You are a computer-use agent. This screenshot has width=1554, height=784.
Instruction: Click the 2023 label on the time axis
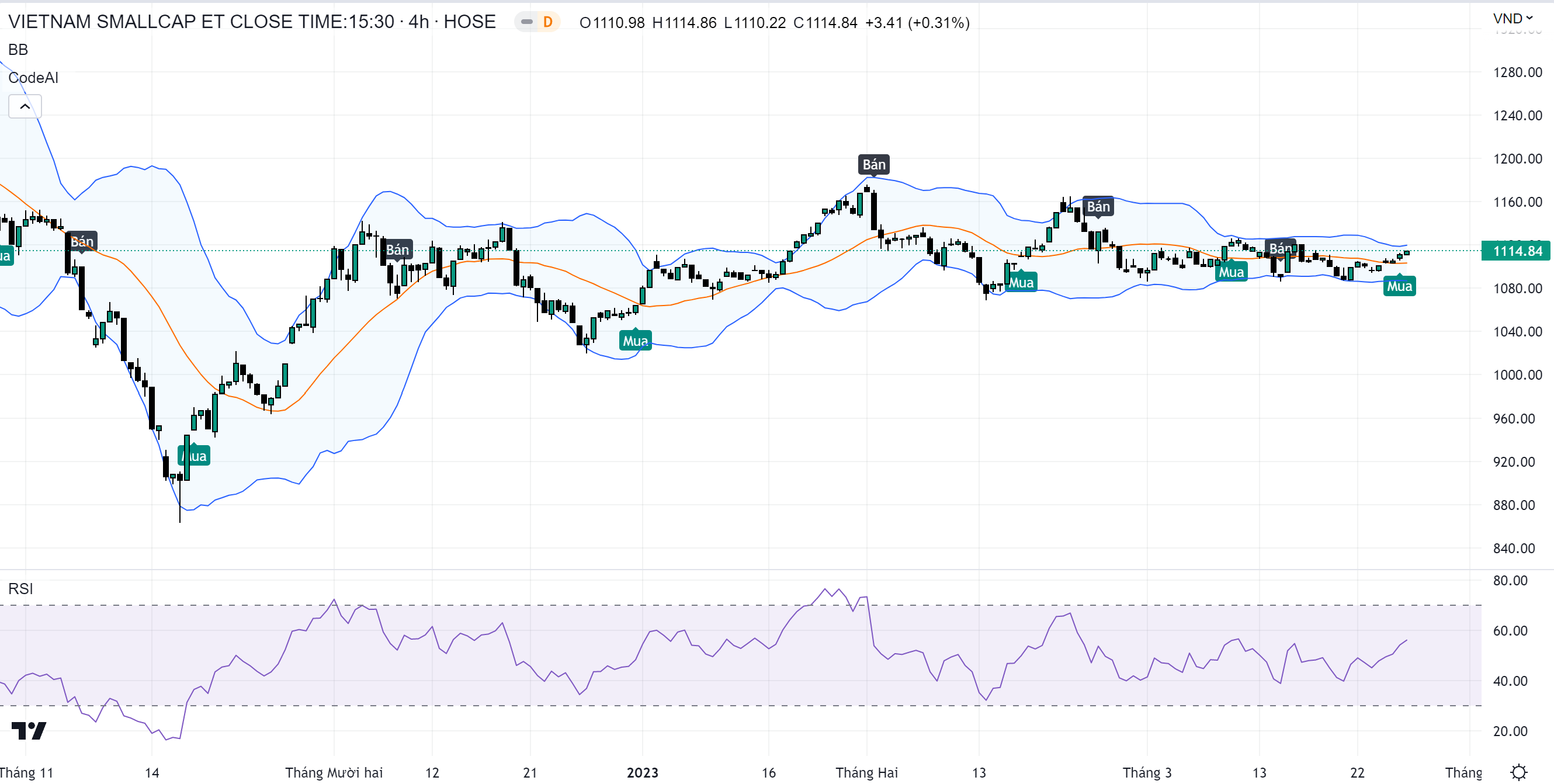point(642,772)
